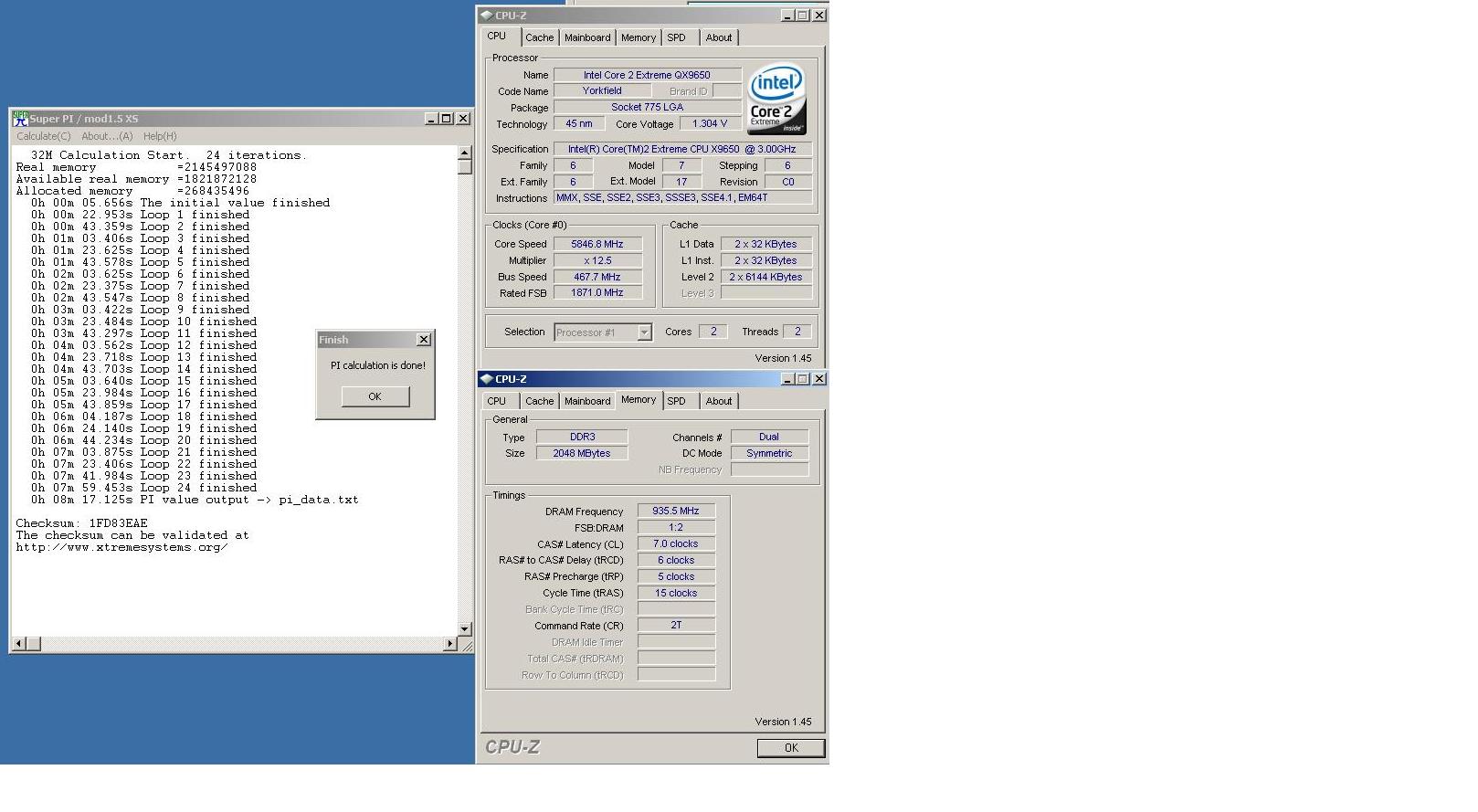Screen dimensions: 1478x812
Task: Open About tab in lower CPU-Z window
Action: pyautogui.click(x=719, y=401)
